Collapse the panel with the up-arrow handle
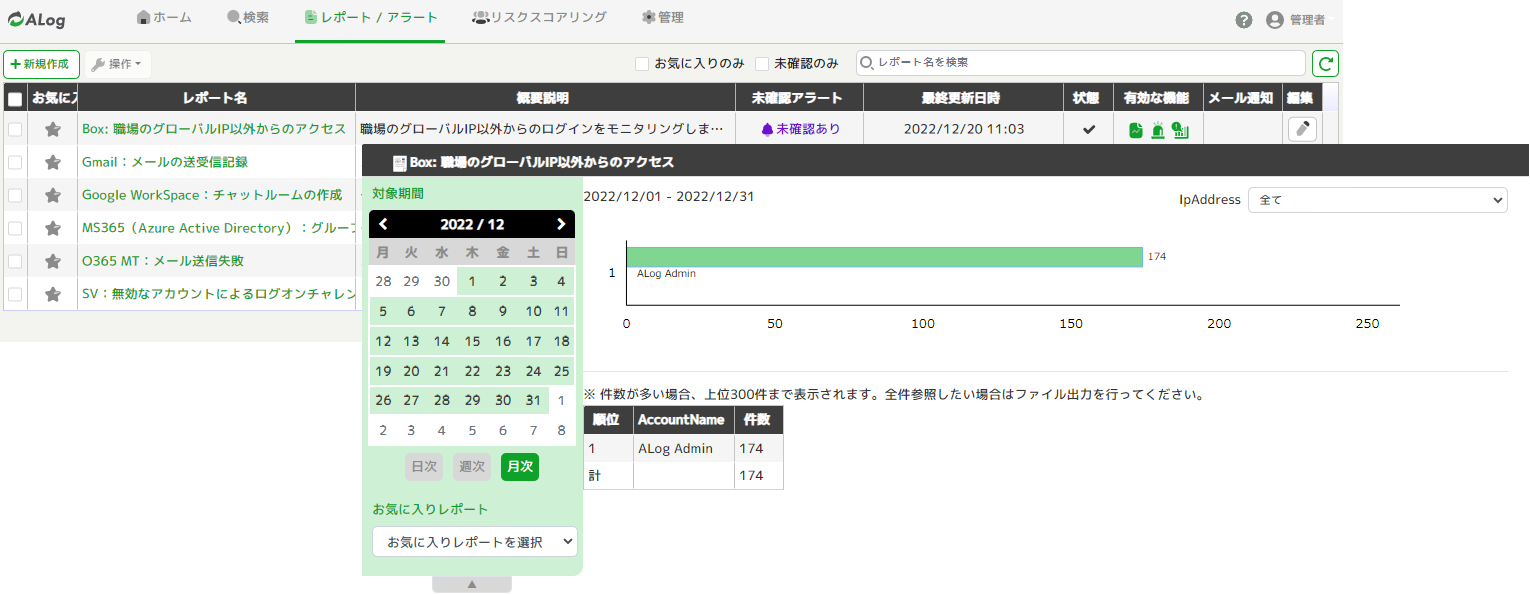1530x595 pixels. click(x=472, y=584)
